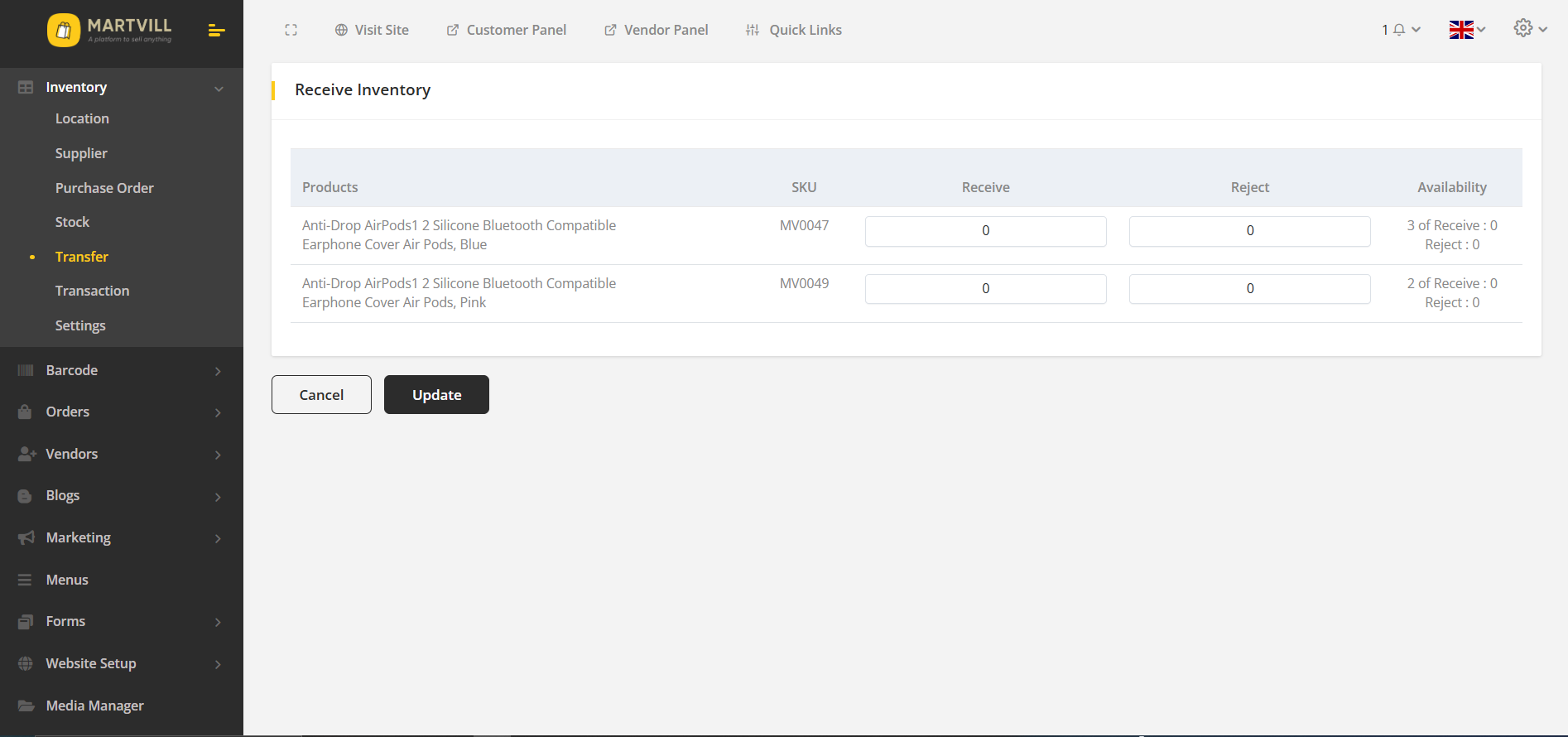Screen dimensions: 1568x737
Task: Click the Media Manager folder icon
Action: click(x=26, y=706)
